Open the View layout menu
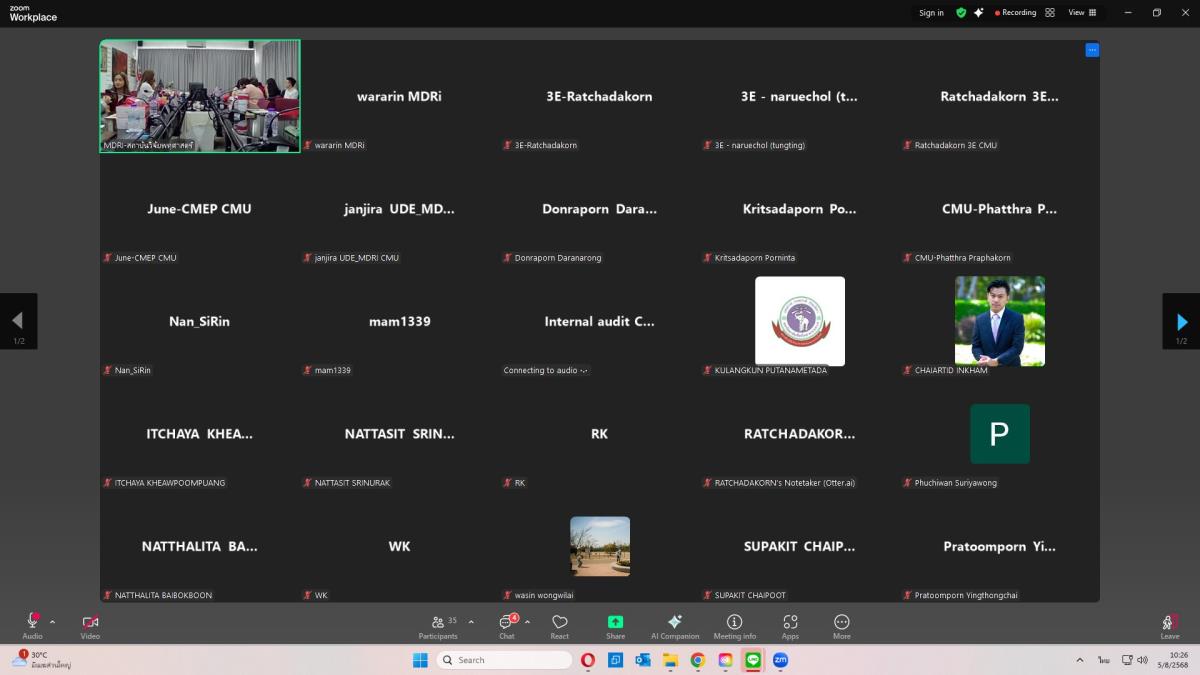This screenshot has height=675, width=1200. [1081, 13]
